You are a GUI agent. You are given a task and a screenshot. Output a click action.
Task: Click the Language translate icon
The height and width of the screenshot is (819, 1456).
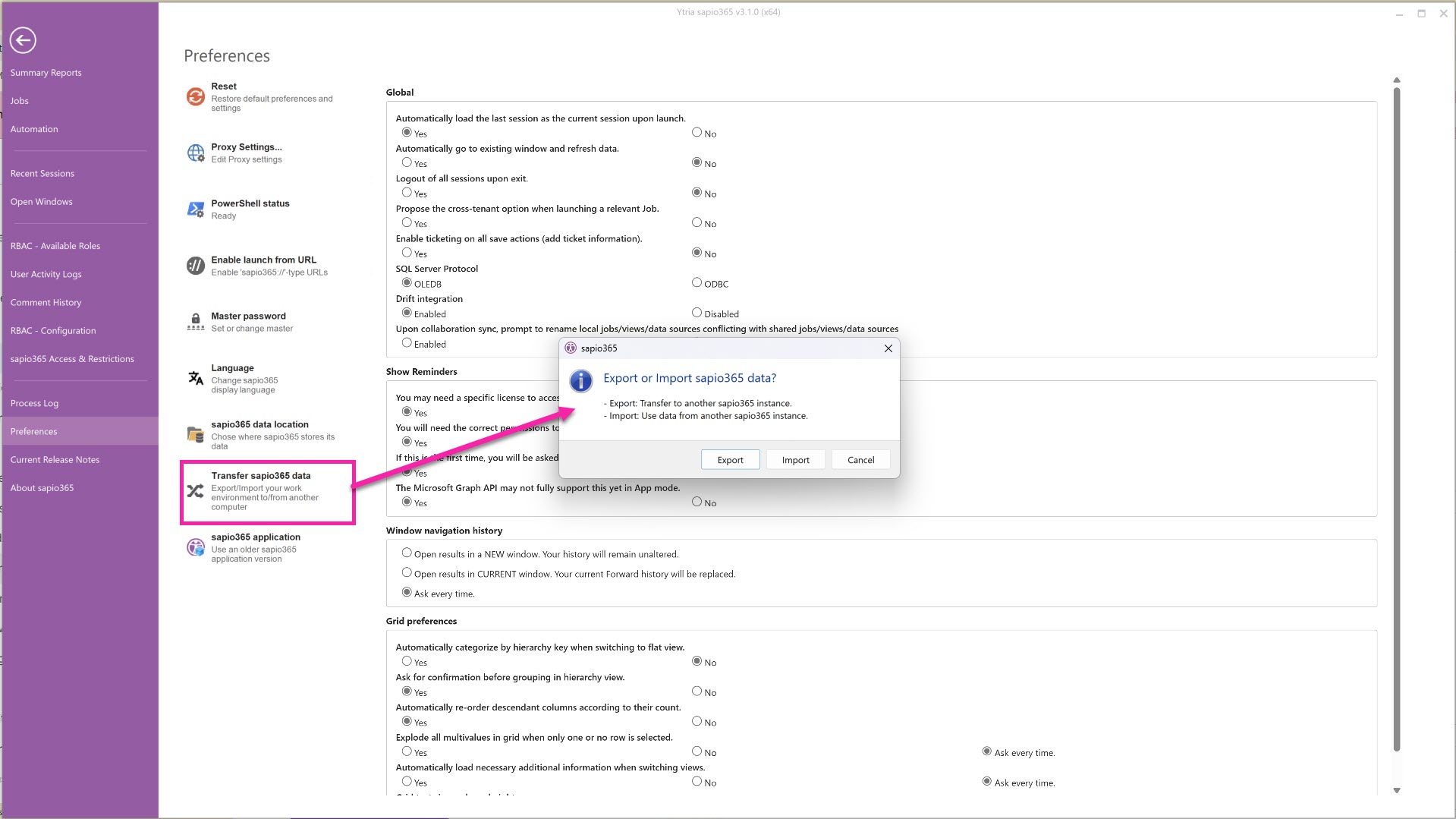195,378
